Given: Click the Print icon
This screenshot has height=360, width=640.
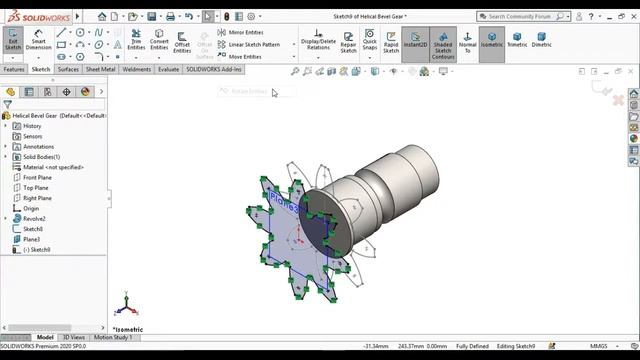Looking at the screenshot, I should coord(171,16).
